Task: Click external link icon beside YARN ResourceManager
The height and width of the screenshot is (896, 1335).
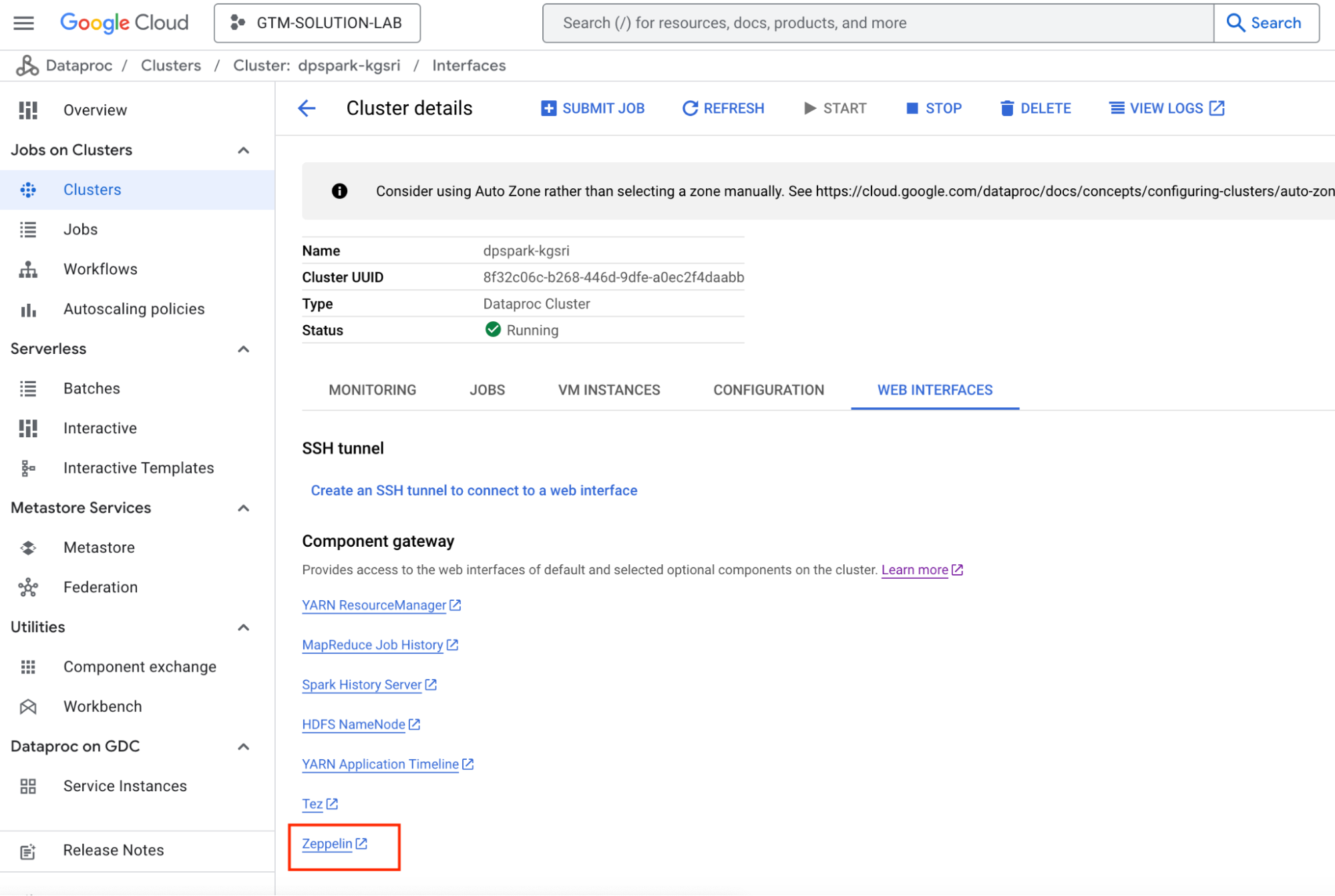Action: coord(455,605)
